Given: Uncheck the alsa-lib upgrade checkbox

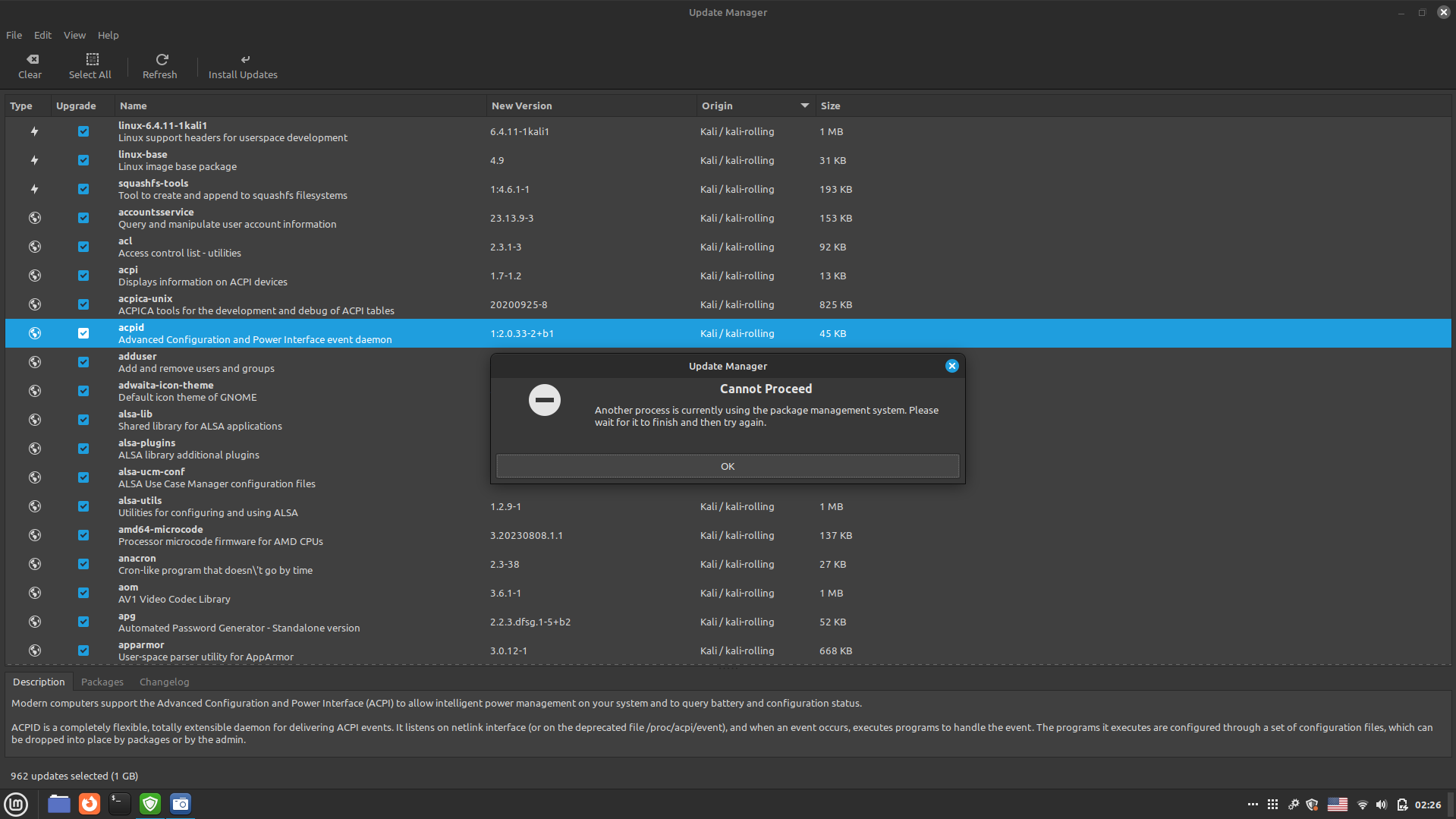Looking at the screenshot, I should pos(83,420).
